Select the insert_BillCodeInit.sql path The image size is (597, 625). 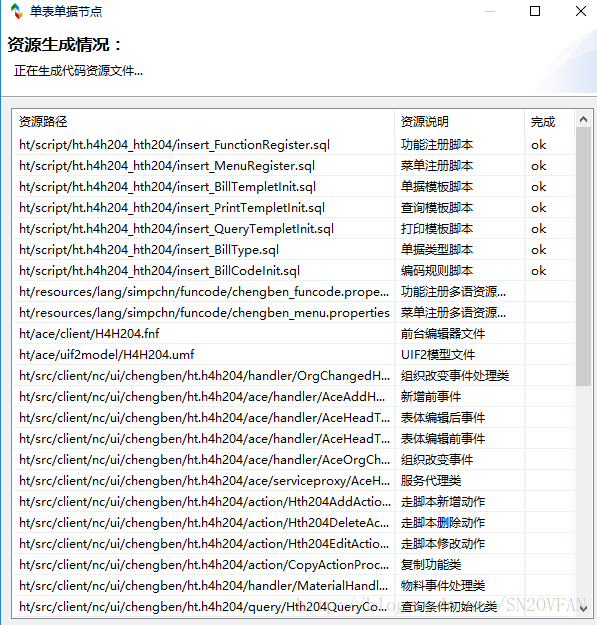[159, 271]
